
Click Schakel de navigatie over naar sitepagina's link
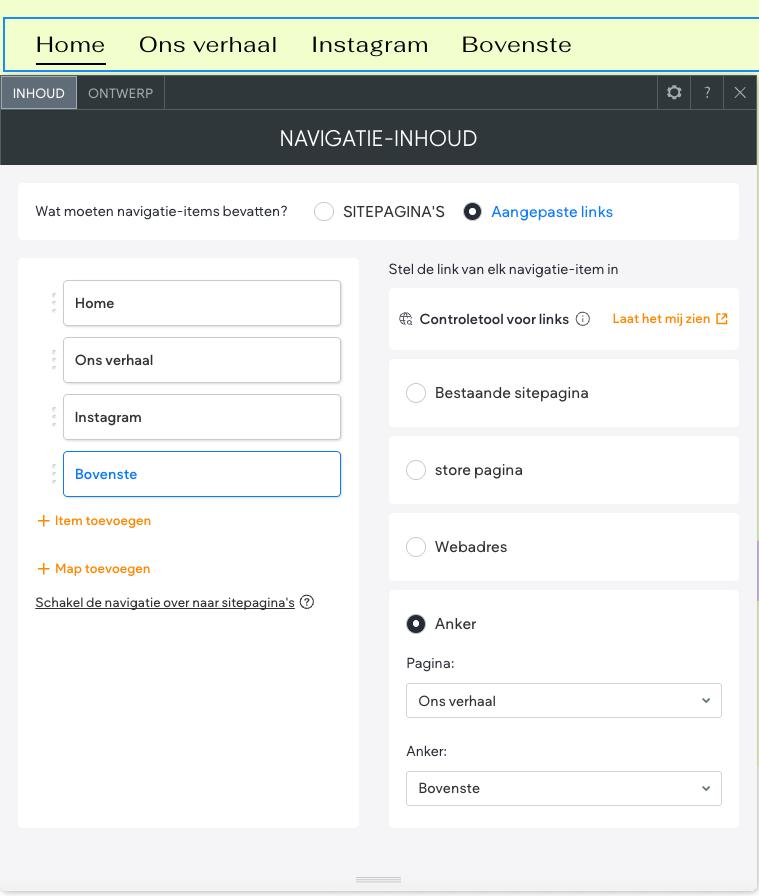tap(165, 603)
